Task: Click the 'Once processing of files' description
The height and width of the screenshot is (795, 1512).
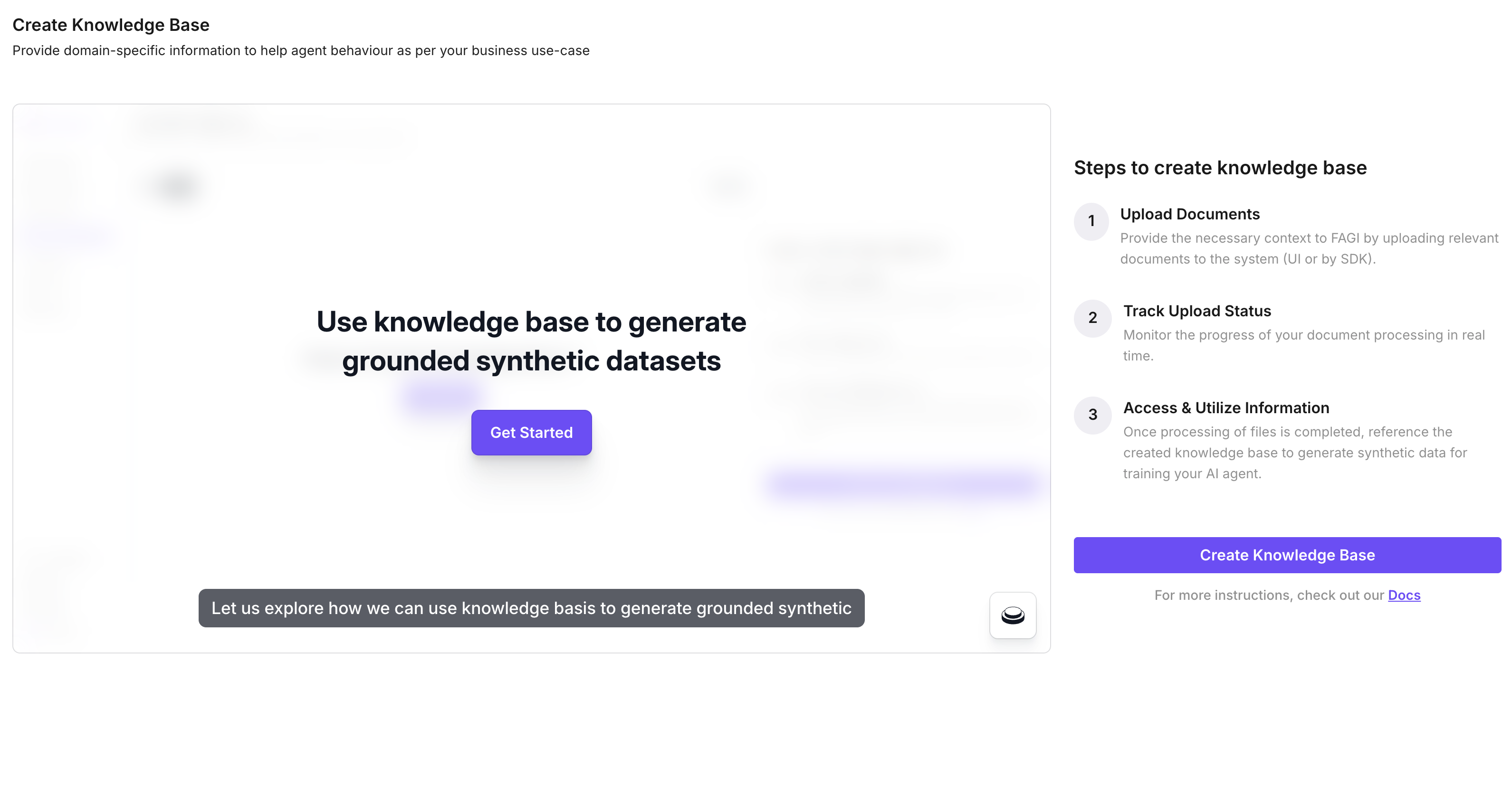Action: coord(1294,453)
